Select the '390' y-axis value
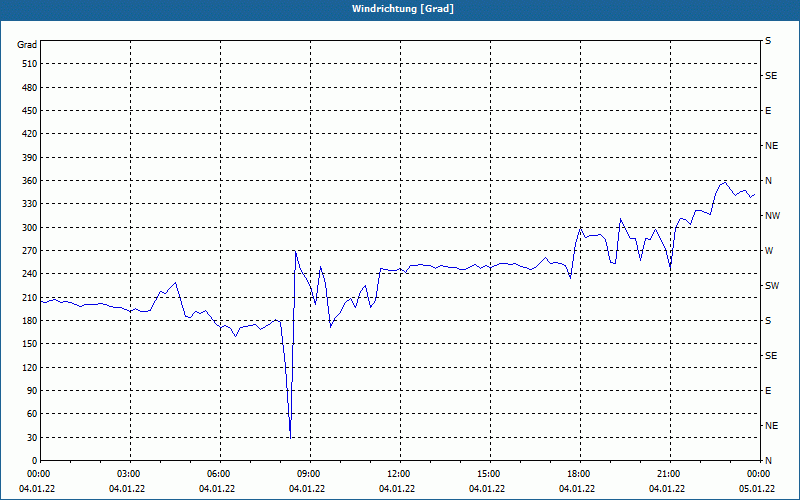 (x=30, y=158)
